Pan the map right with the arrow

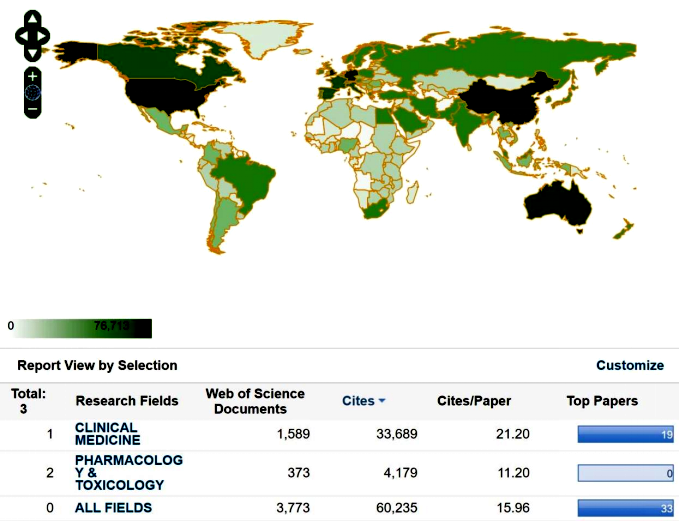pyautogui.click(x=44, y=35)
